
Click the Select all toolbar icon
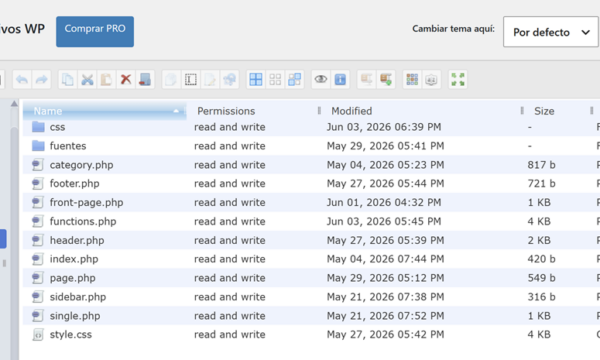pos(256,80)
